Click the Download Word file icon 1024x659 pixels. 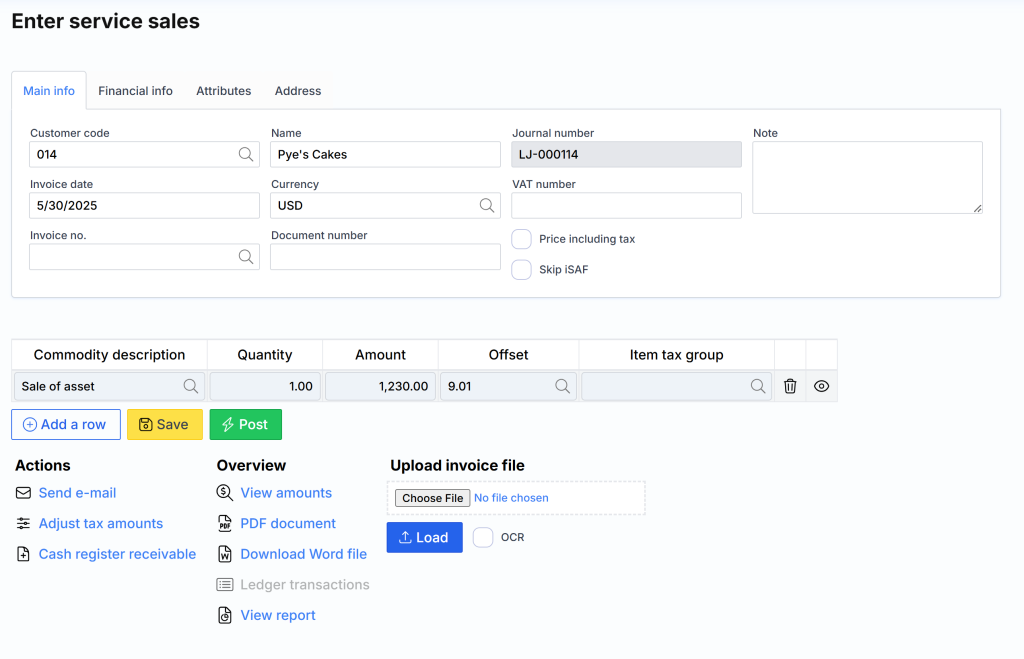tap(225, 554)
